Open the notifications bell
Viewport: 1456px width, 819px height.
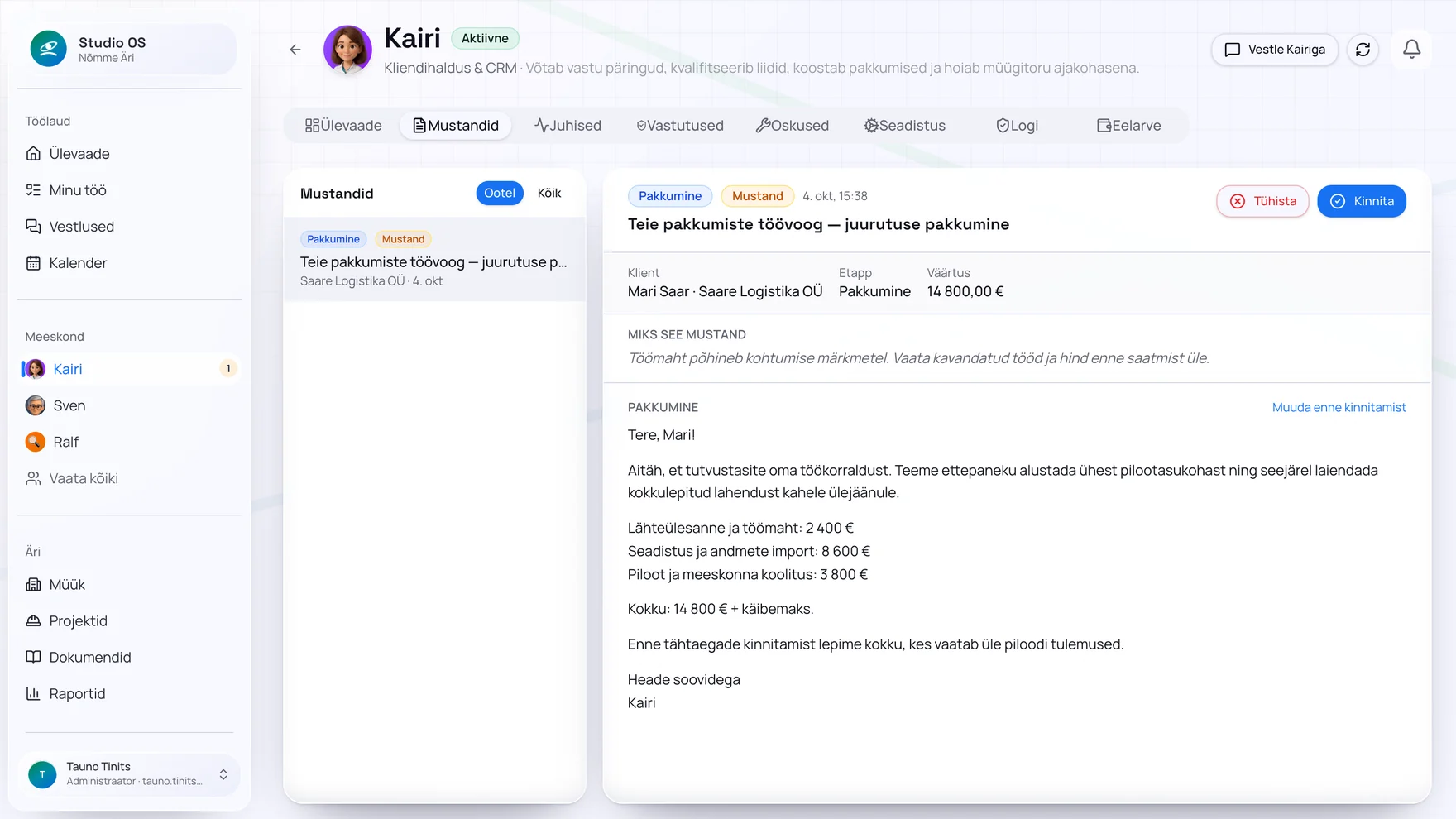point(1411,50)
